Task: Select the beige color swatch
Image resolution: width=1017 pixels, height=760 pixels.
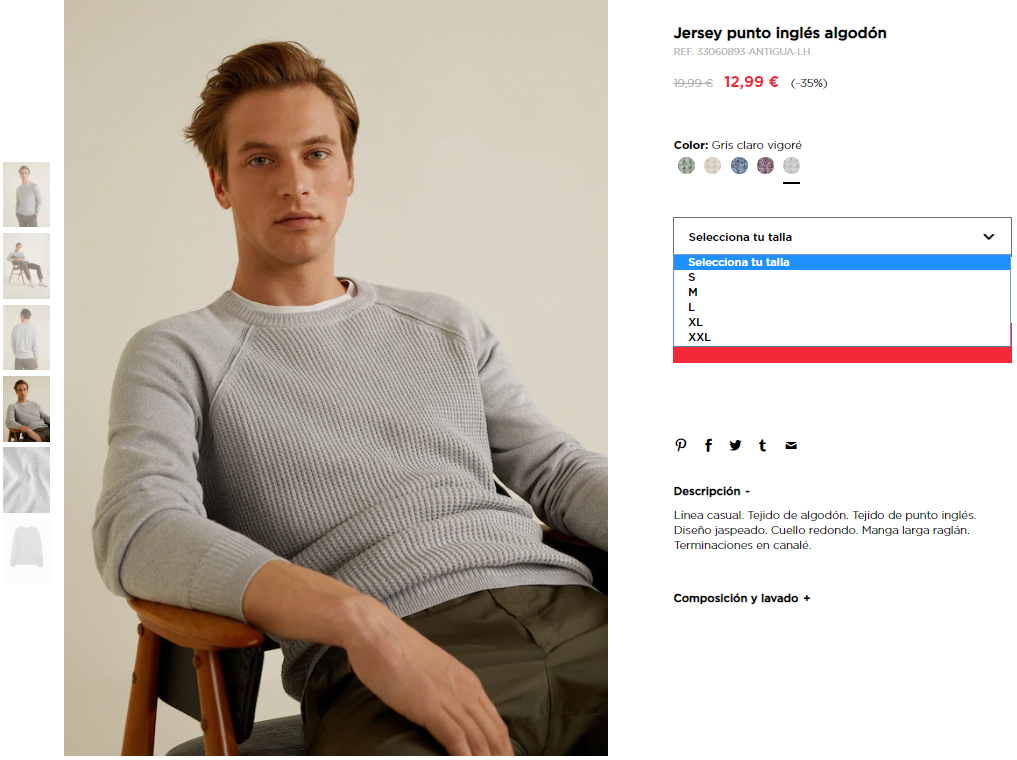Action: 713,166
